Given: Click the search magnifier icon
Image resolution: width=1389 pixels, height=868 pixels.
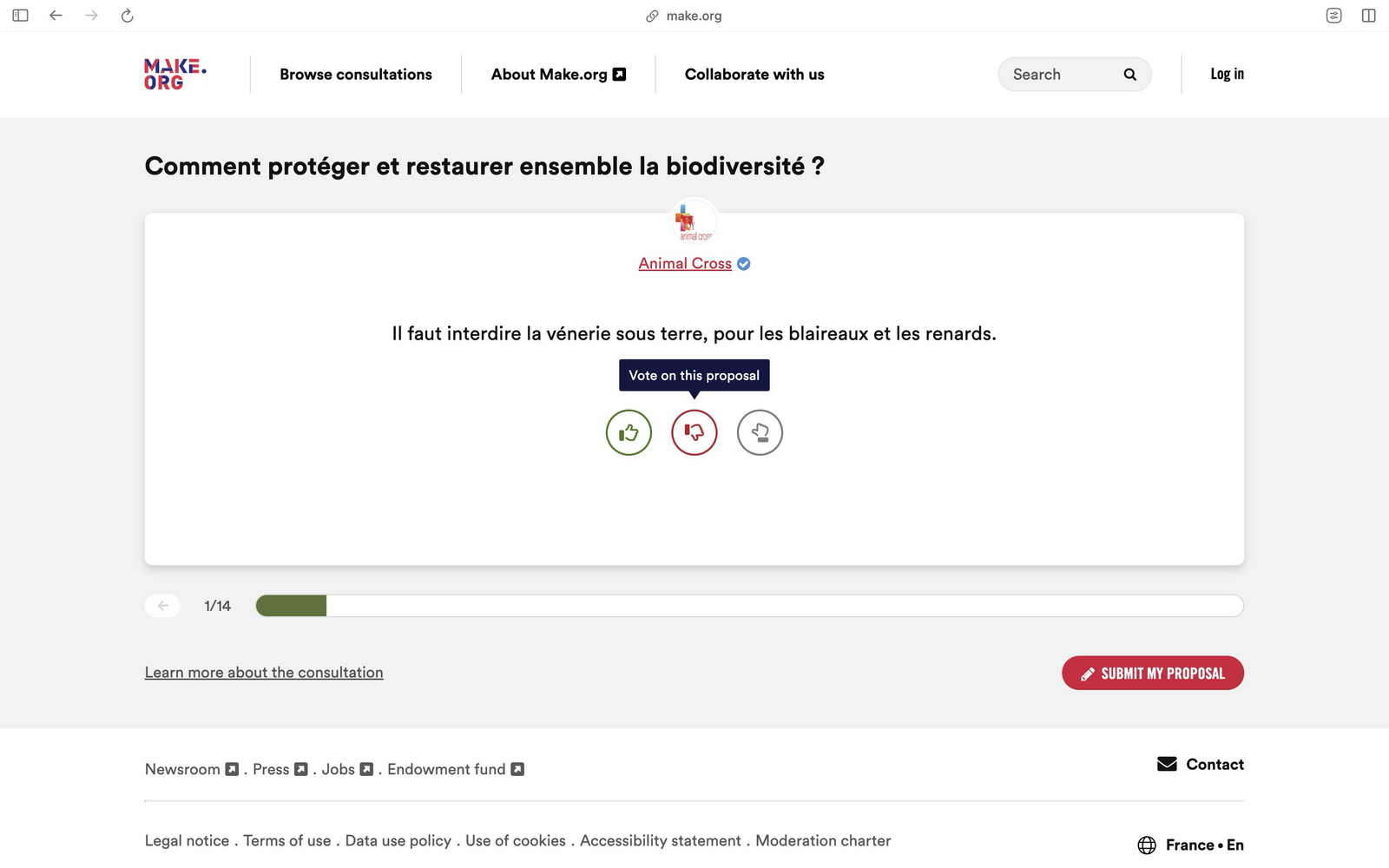Looking at the screenshot, I should [1129, 75].
